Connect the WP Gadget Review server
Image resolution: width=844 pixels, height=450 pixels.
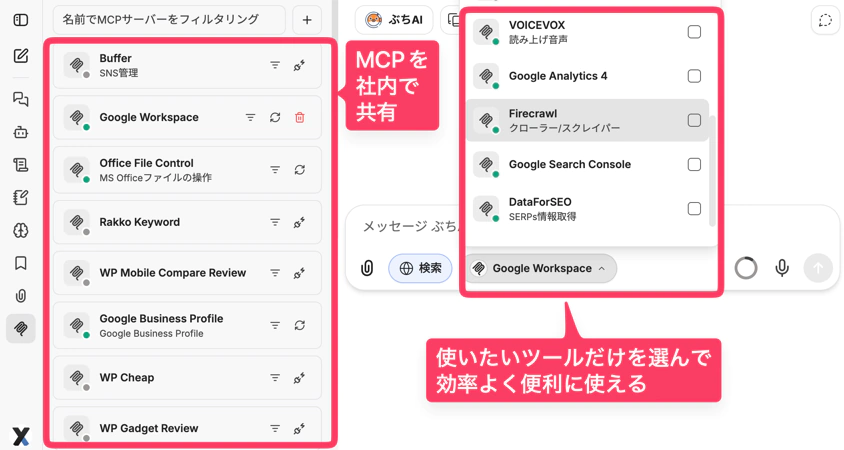pos(299,429)
